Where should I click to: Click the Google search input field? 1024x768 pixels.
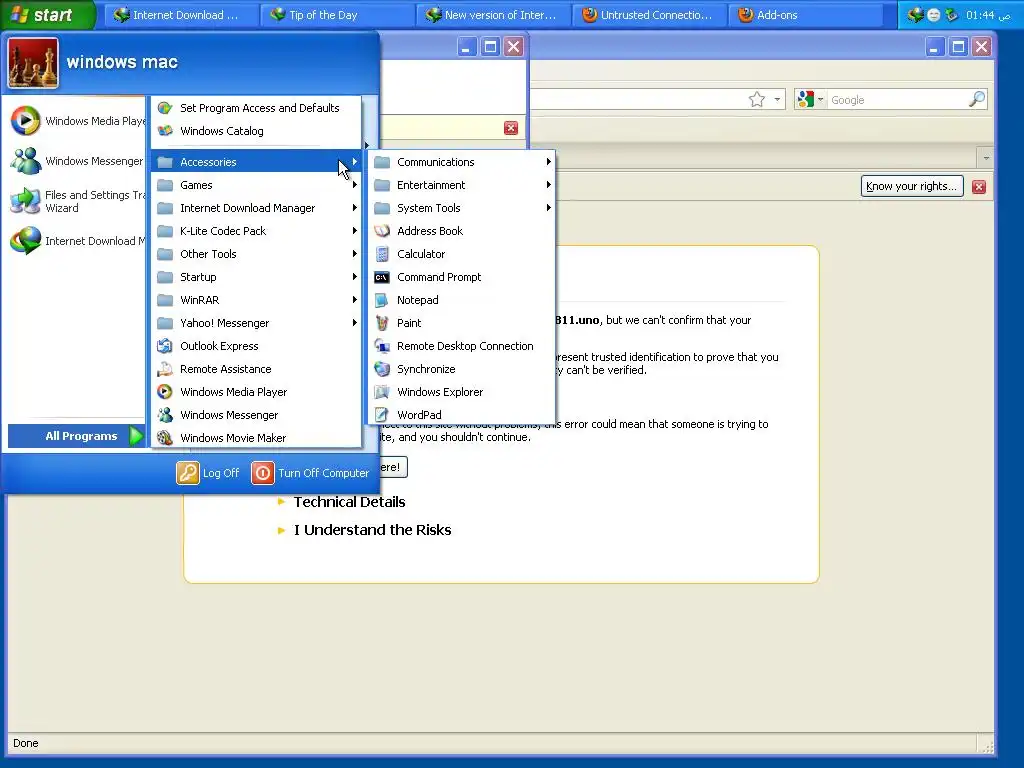click(x=897, y=100)
